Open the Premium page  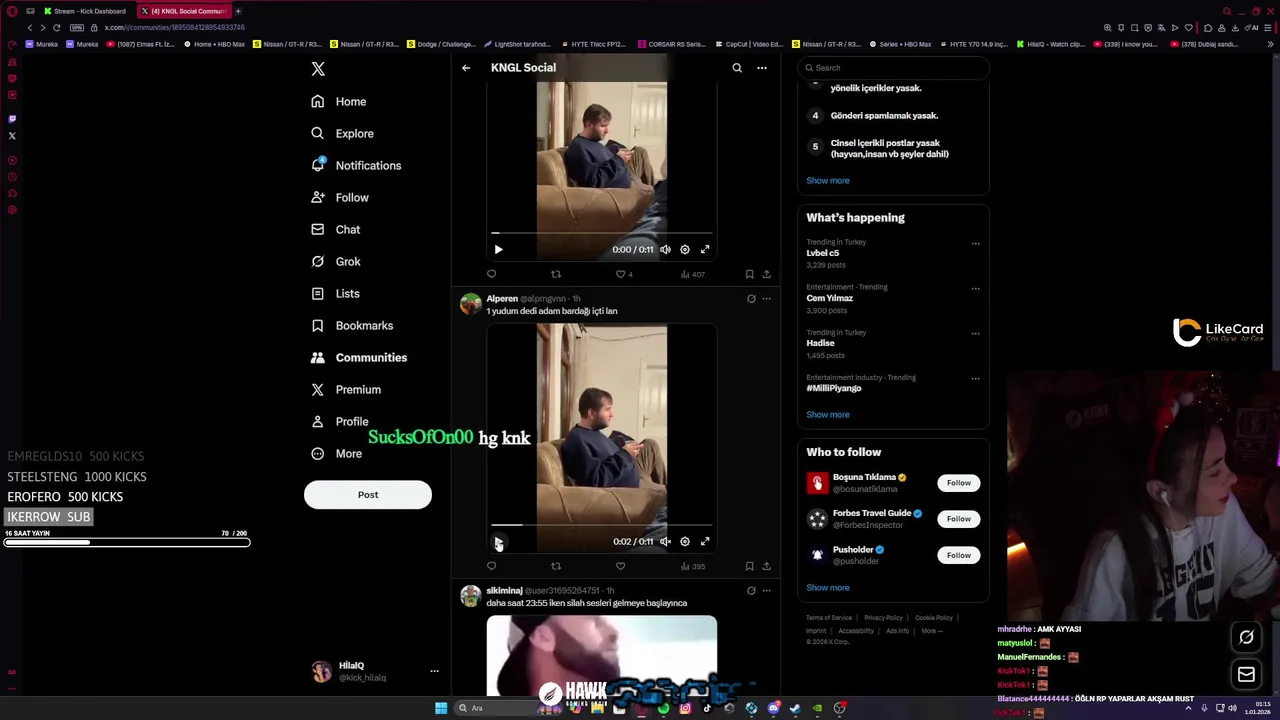[346, 389]
